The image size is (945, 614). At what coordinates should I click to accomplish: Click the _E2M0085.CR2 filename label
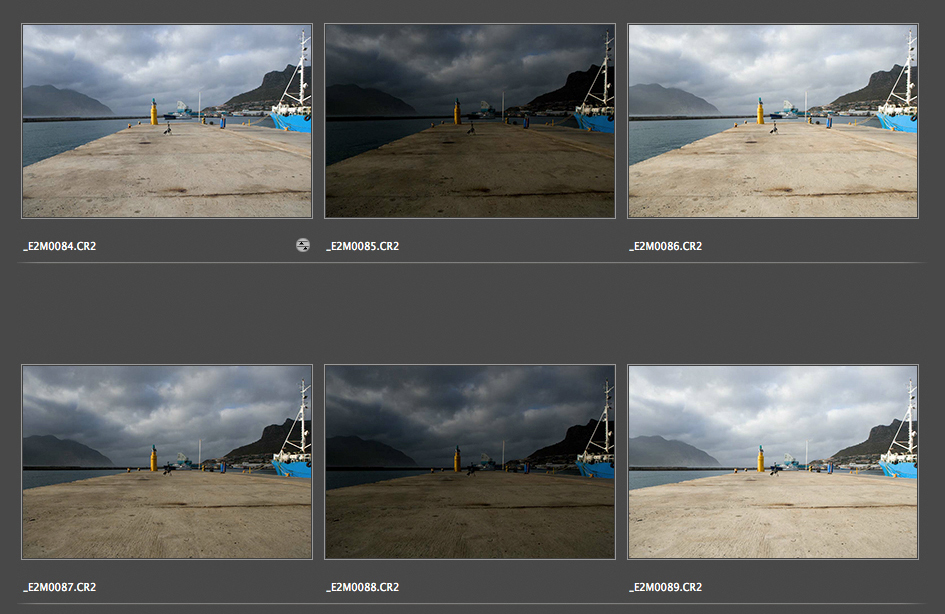[363, 246]
